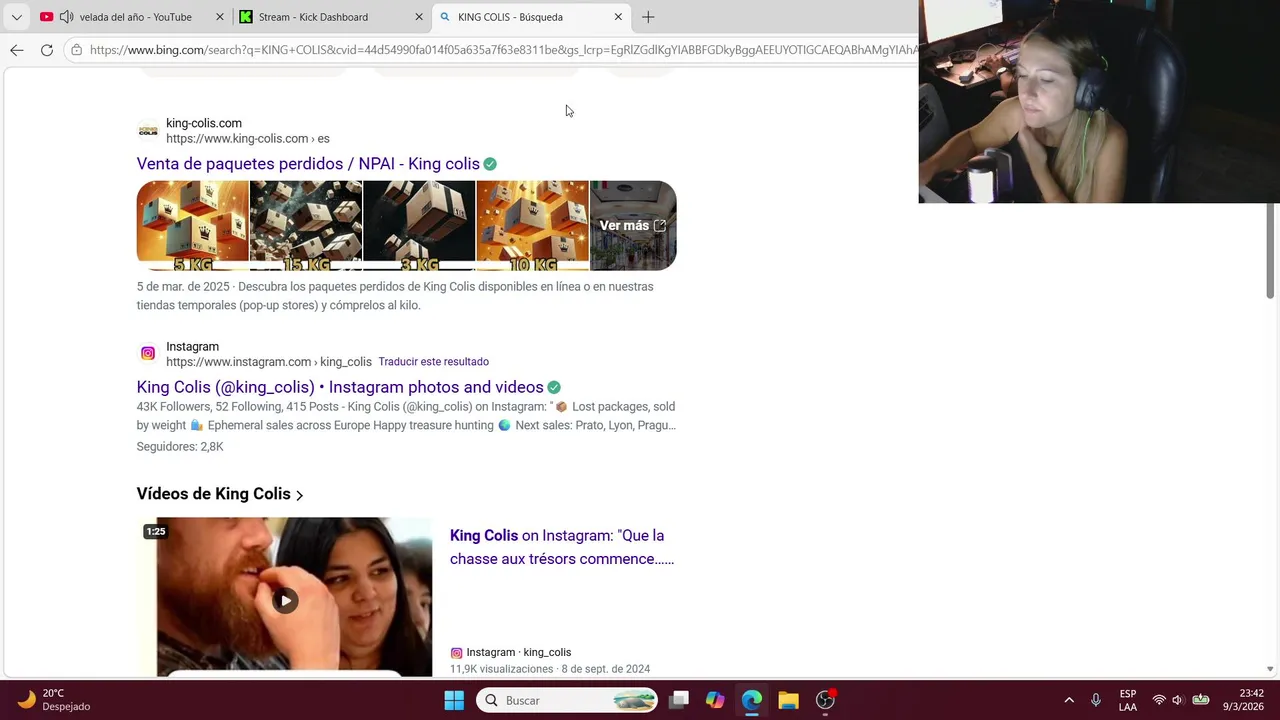This screenshot has width=1280, height=720.
Task: View site information icon in address bar
Action: (76, 50)
